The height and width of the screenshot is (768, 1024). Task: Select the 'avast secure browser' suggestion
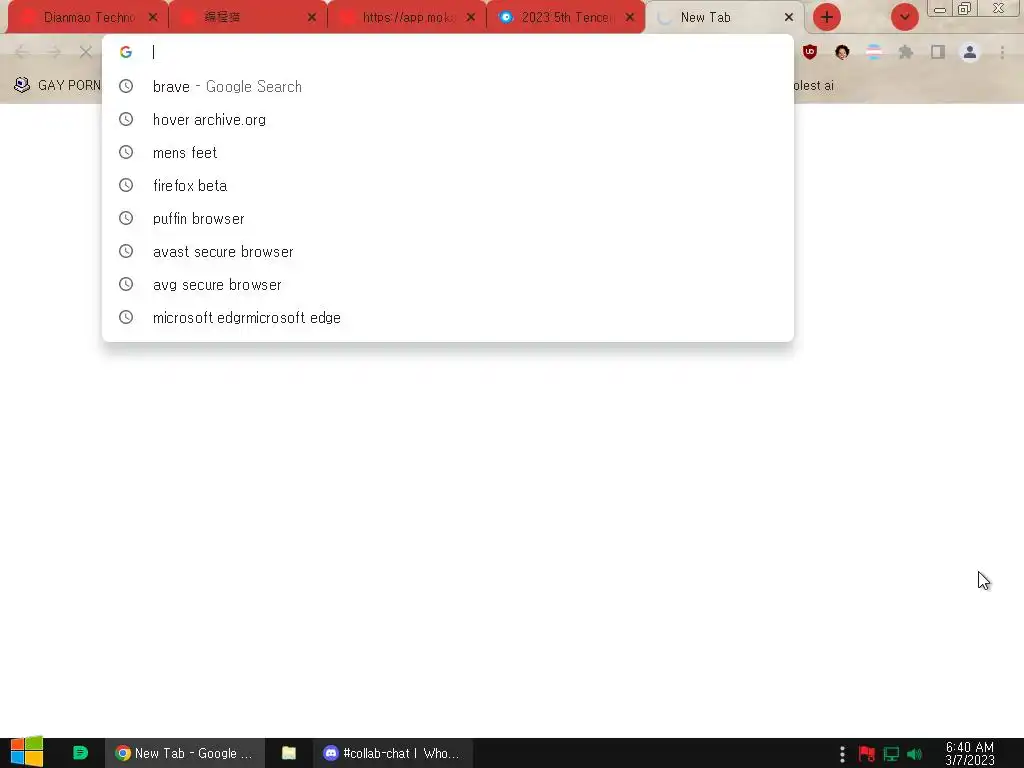448,251
